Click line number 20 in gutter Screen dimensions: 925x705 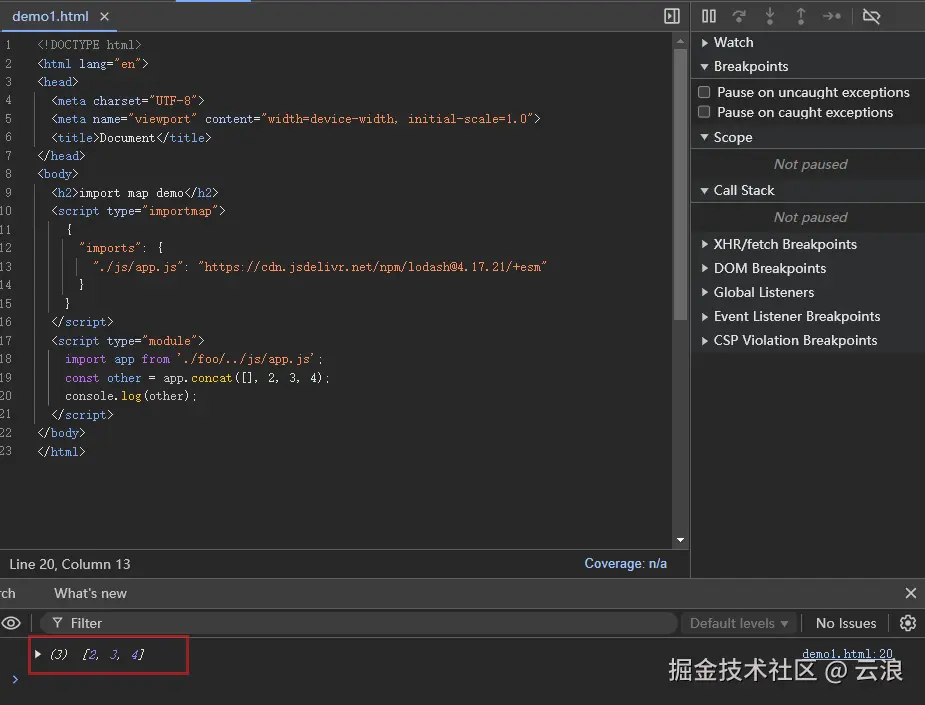coord(6,396)
